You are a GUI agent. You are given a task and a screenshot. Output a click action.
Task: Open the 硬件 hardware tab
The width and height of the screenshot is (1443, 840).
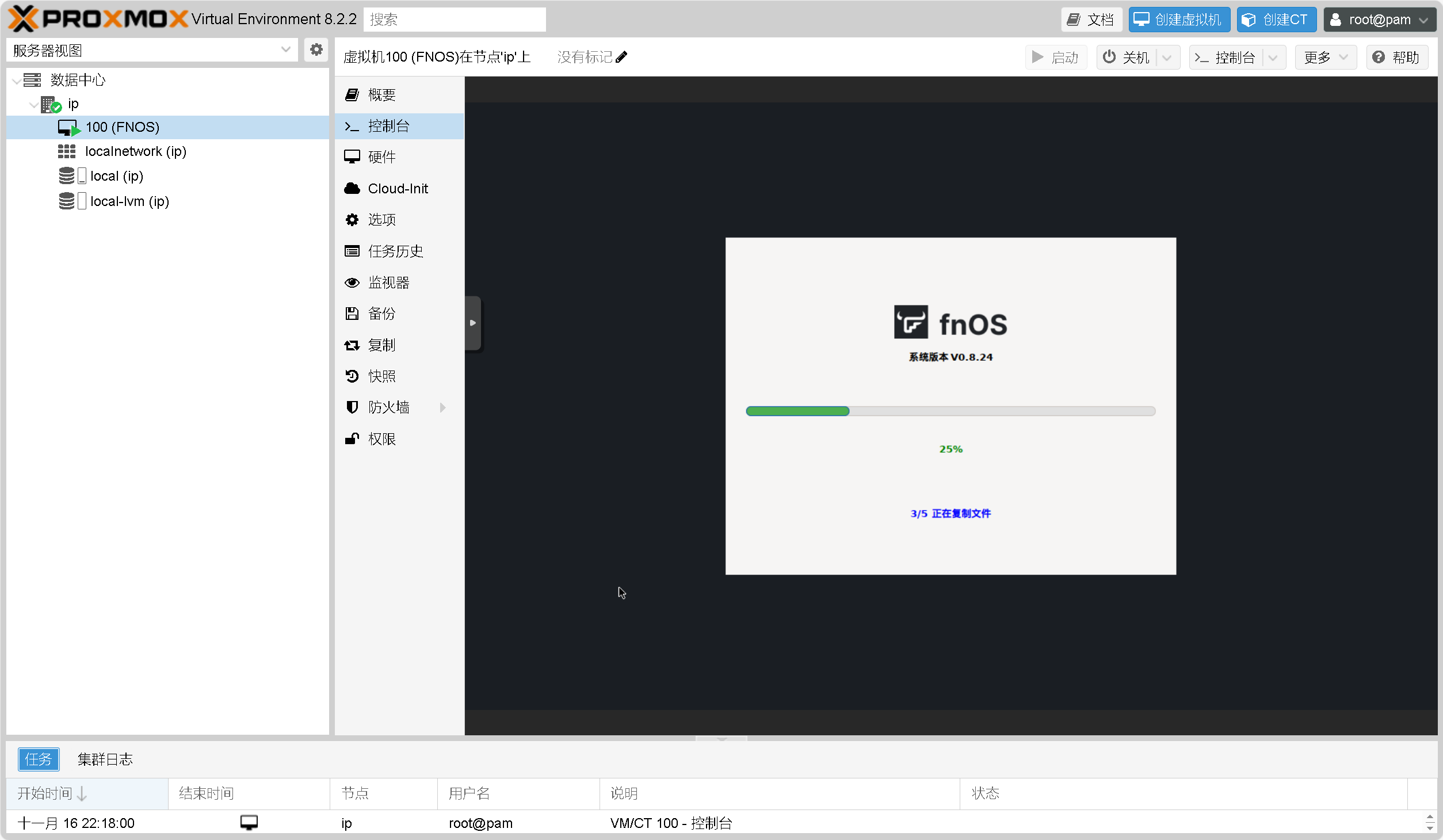(x=399, y=157)
